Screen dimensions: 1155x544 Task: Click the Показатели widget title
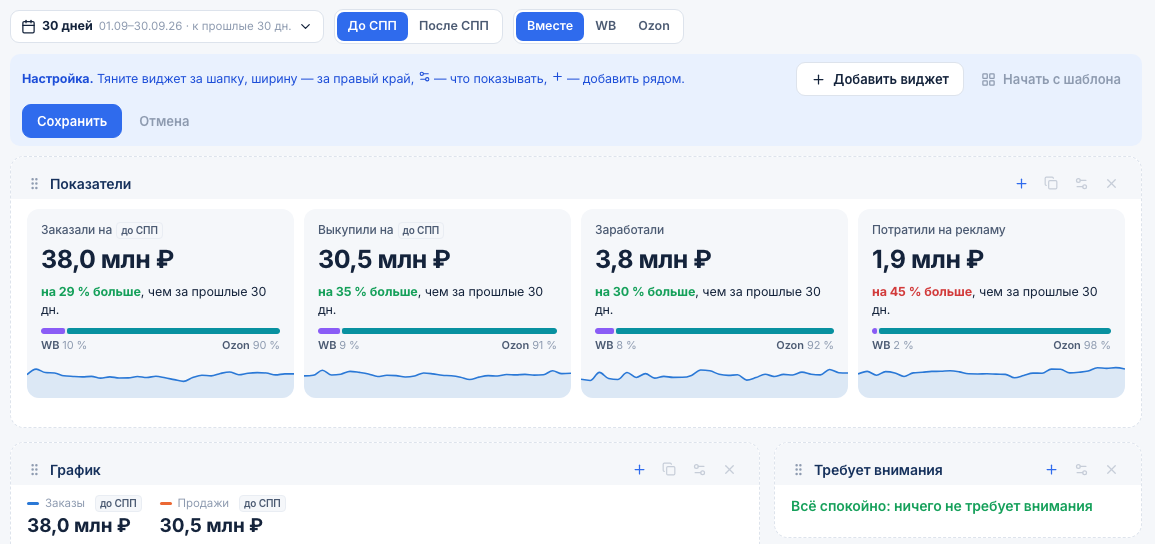pyautogui.click(x=91, y=184)
